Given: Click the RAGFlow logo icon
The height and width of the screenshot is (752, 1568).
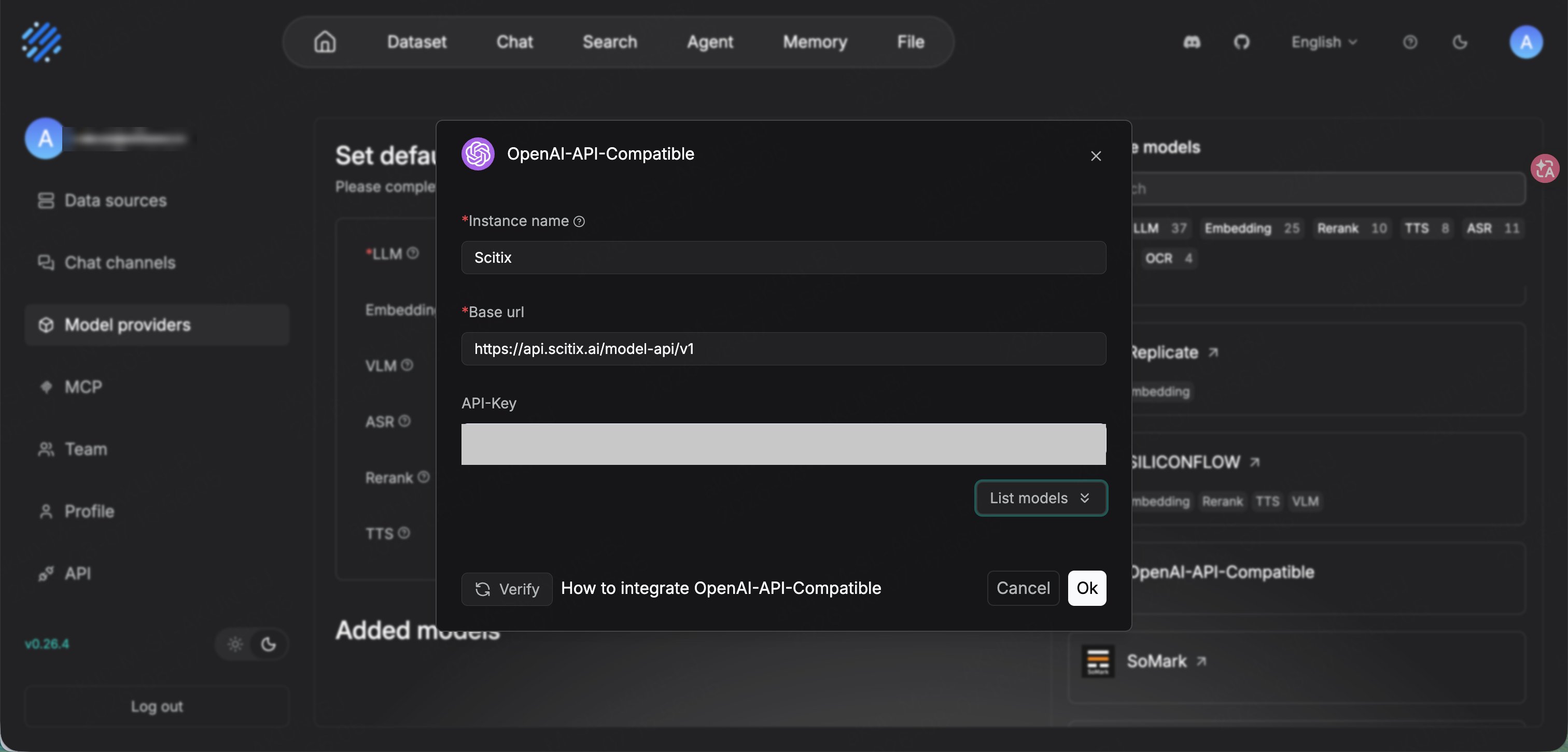Looking at the screenshot, I should click(41, 42).
